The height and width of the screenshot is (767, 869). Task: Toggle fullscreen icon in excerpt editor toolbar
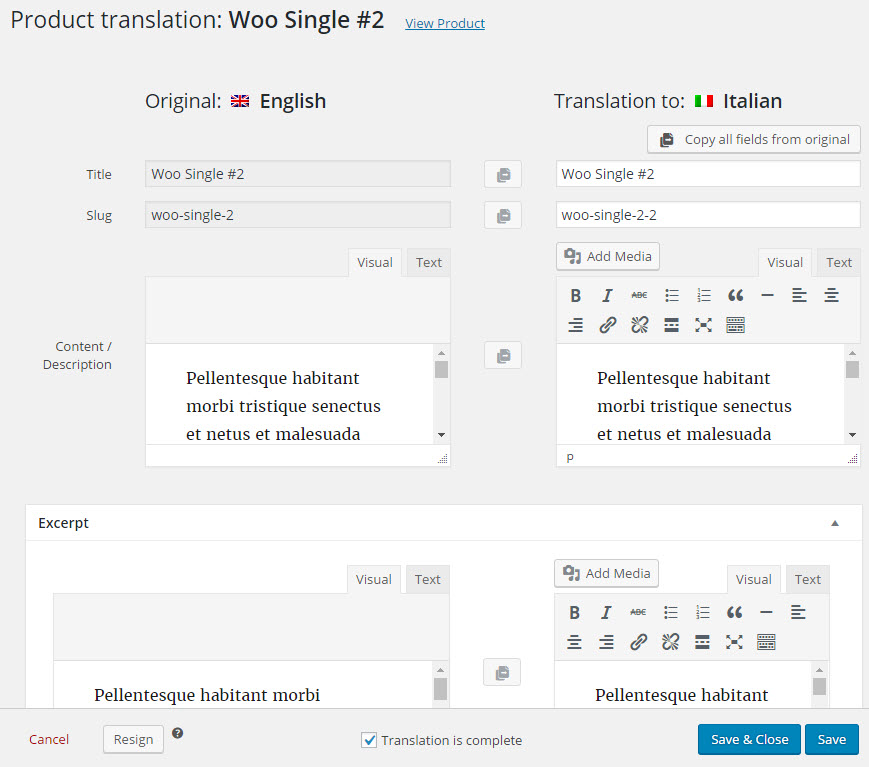(734, 642)
